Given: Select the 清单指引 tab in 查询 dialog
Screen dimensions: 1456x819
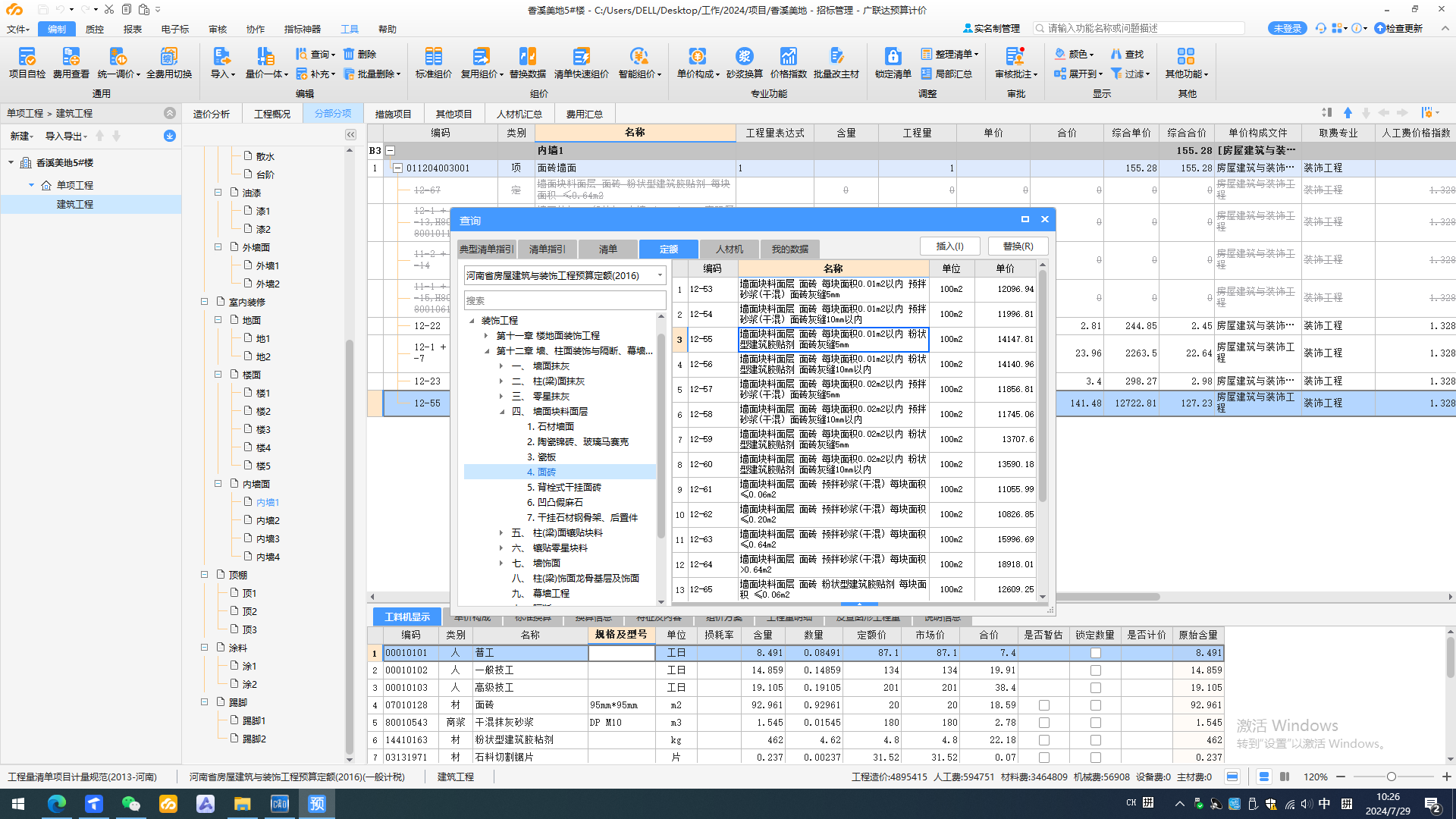Looking at the screenshot, I should click(x=547, y=249).
